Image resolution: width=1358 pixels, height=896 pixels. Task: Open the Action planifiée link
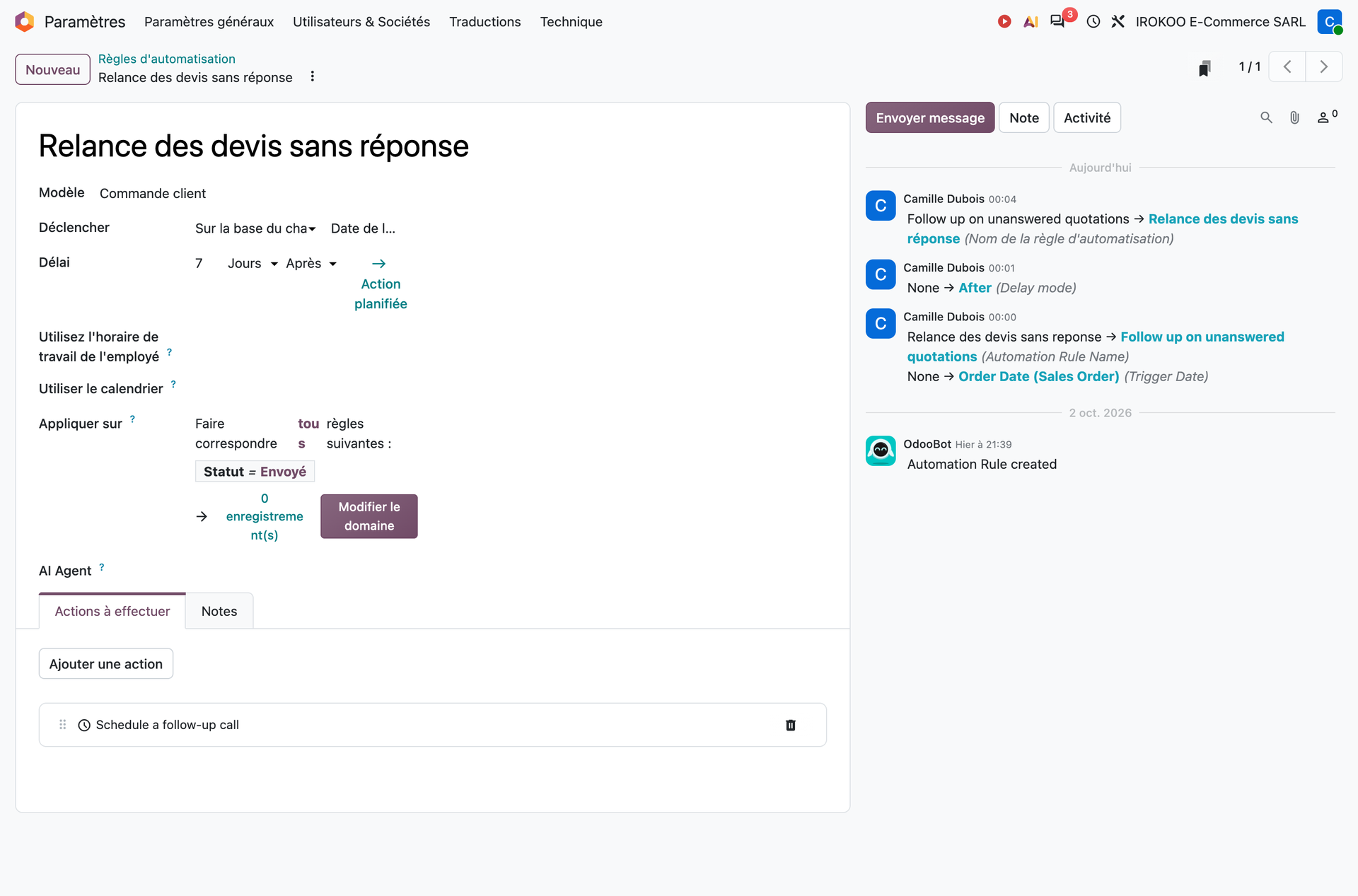tap(381, 284)
